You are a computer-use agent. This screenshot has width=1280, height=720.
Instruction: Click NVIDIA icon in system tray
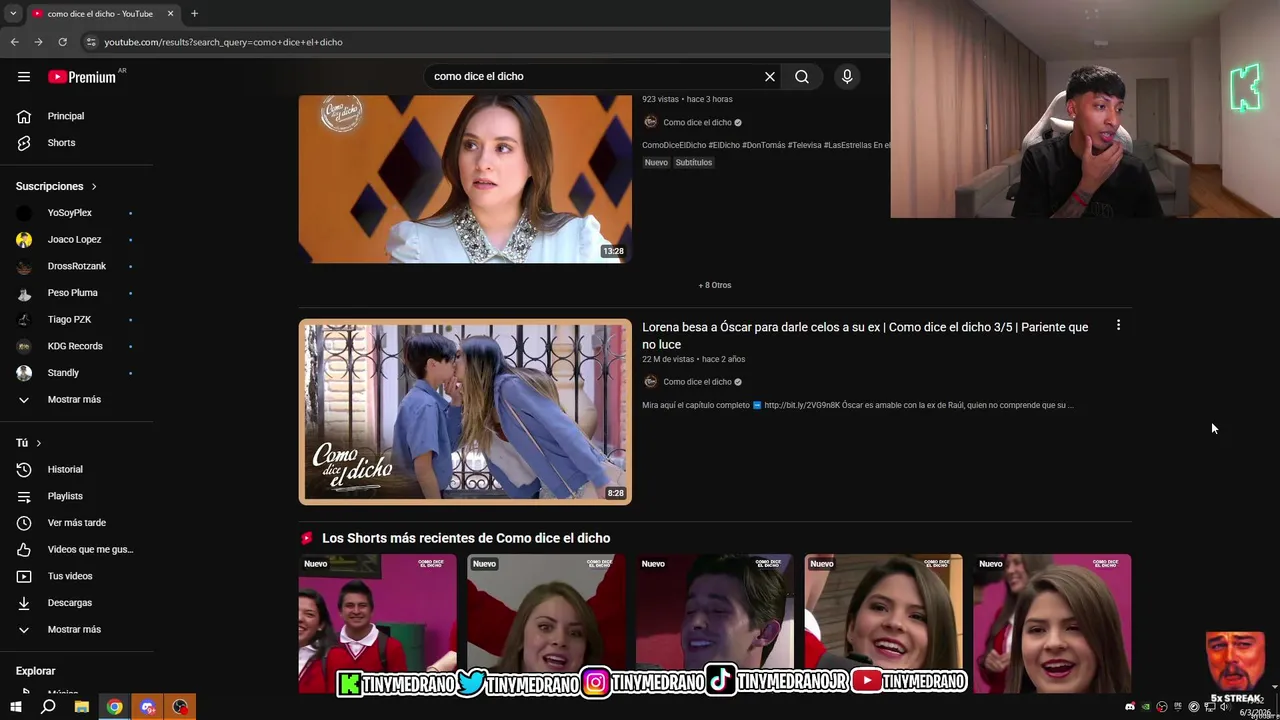tap(1146, 707)
